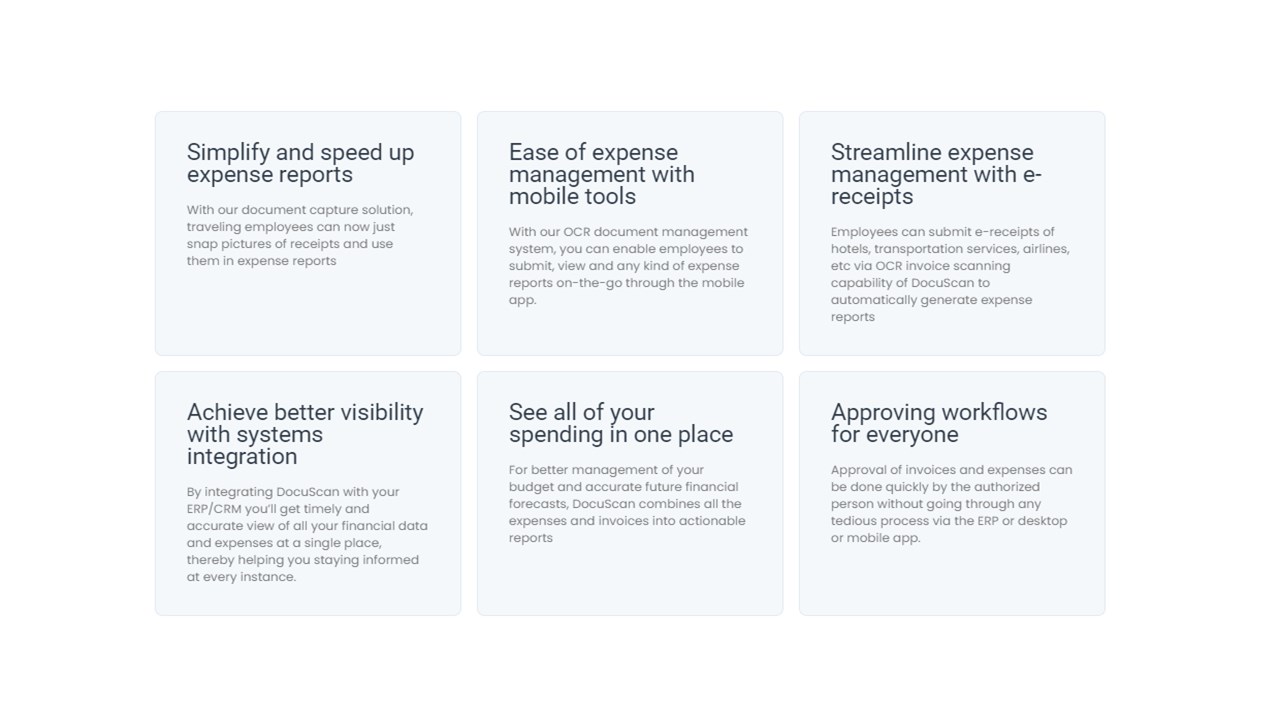1280x720 pixels.
Task: Click the paragraph about submitting hotel and airline e-receipts
Action: pyautogui.click(x=950, y=274)
